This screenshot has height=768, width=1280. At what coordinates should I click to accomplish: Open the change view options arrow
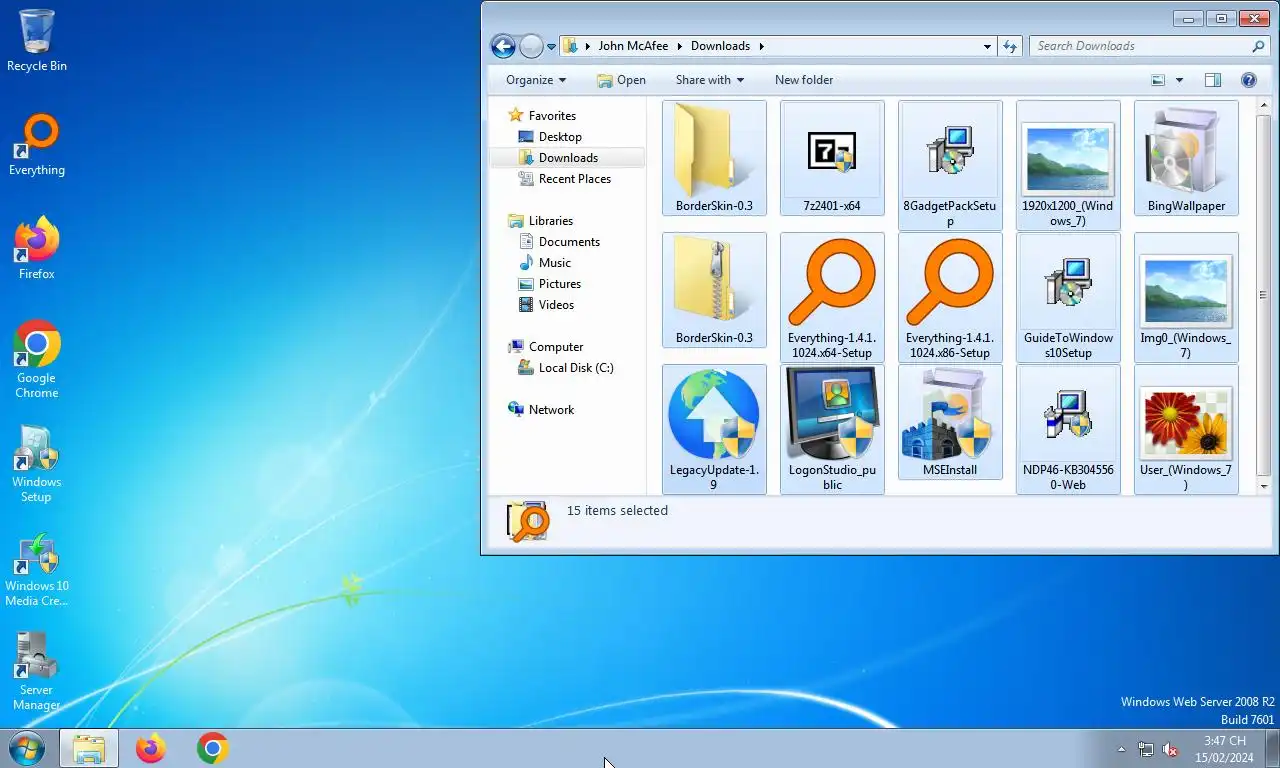tap(1179, 80)
